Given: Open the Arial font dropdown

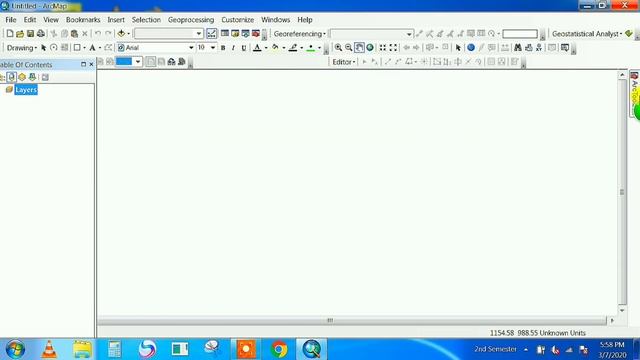Looking at the screenshot, I should 191,48.
